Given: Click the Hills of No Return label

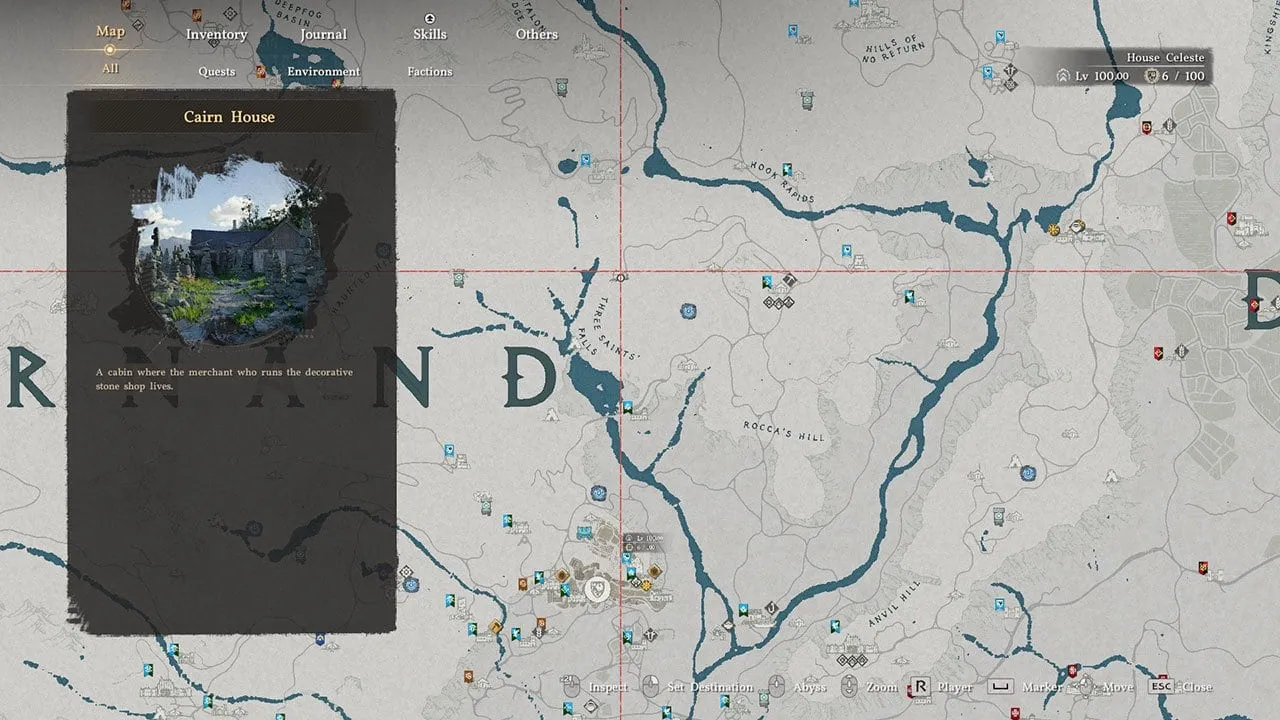Looking at the screenshot, I should click(892, 47).
